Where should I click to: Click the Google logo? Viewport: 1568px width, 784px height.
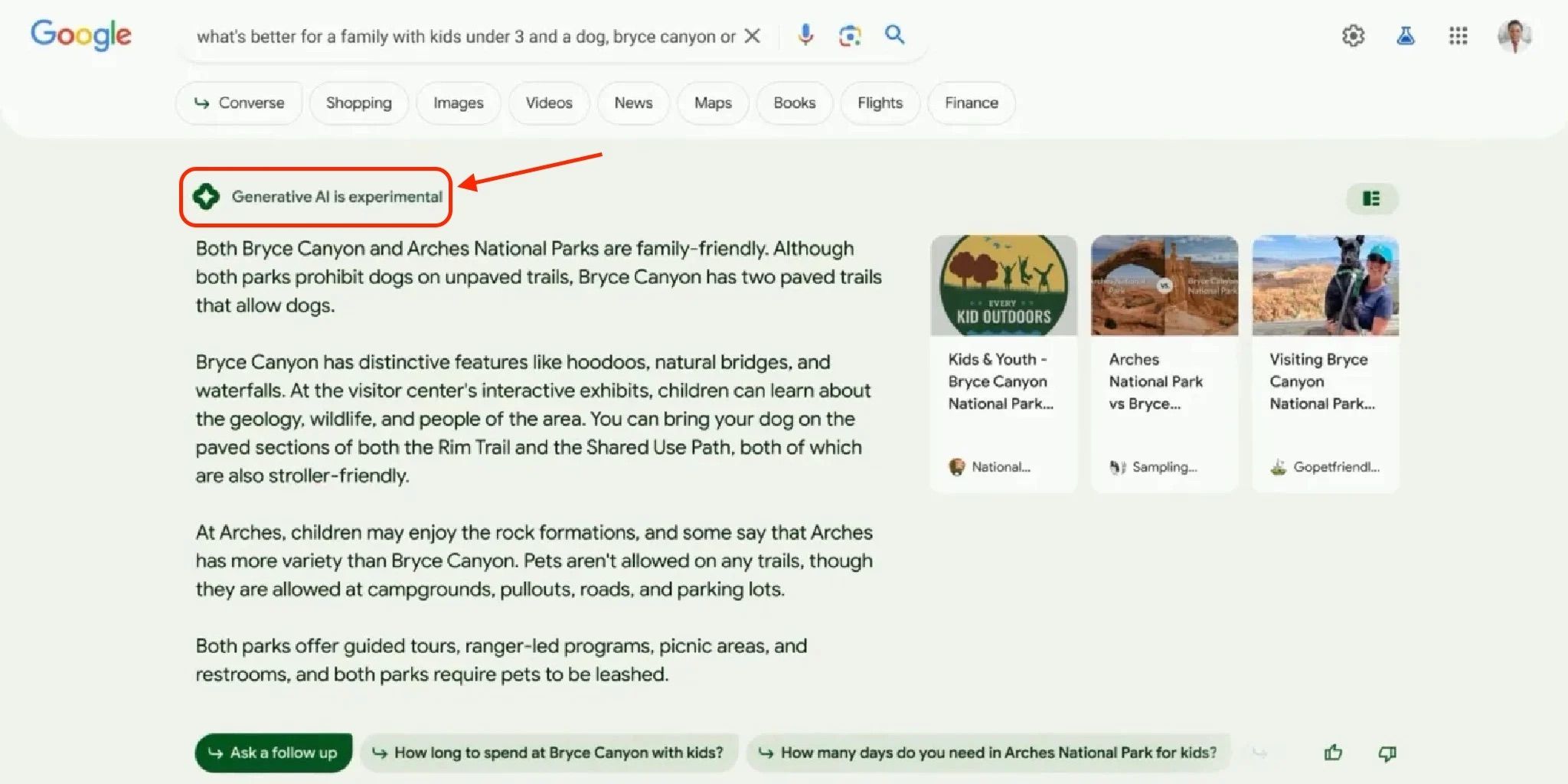click(81, 35)
